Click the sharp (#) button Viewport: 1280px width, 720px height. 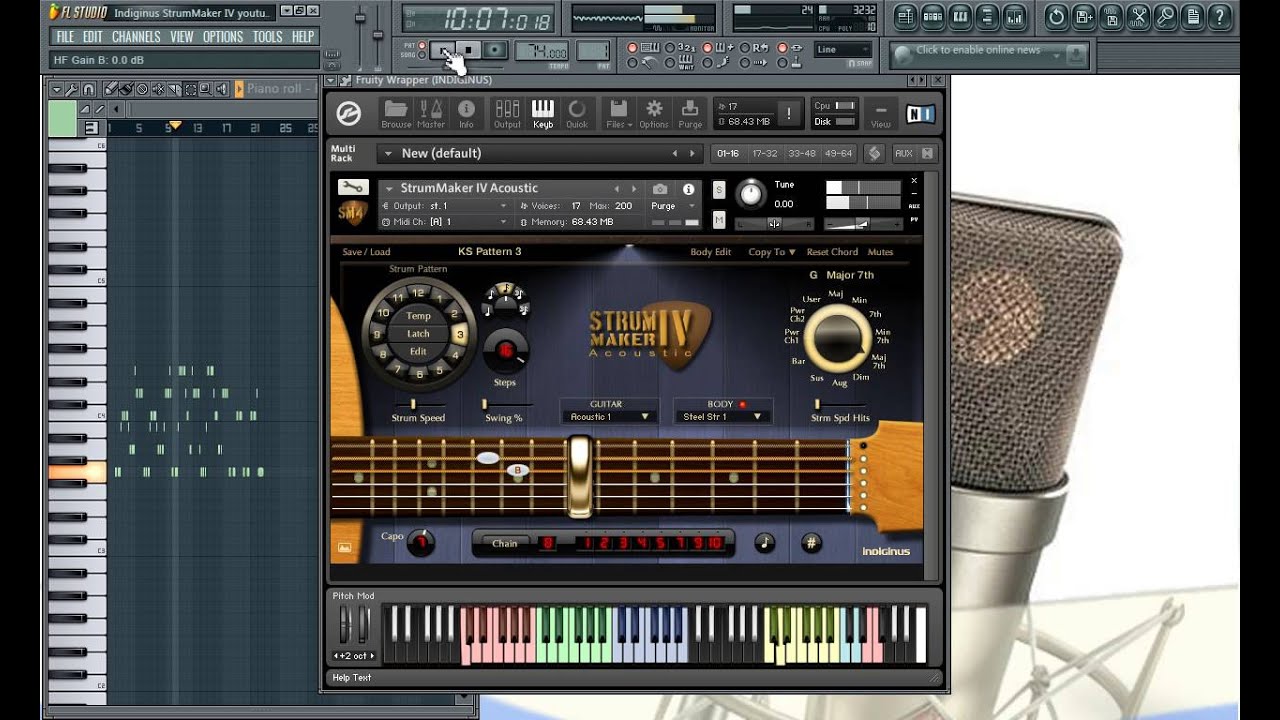811,543
